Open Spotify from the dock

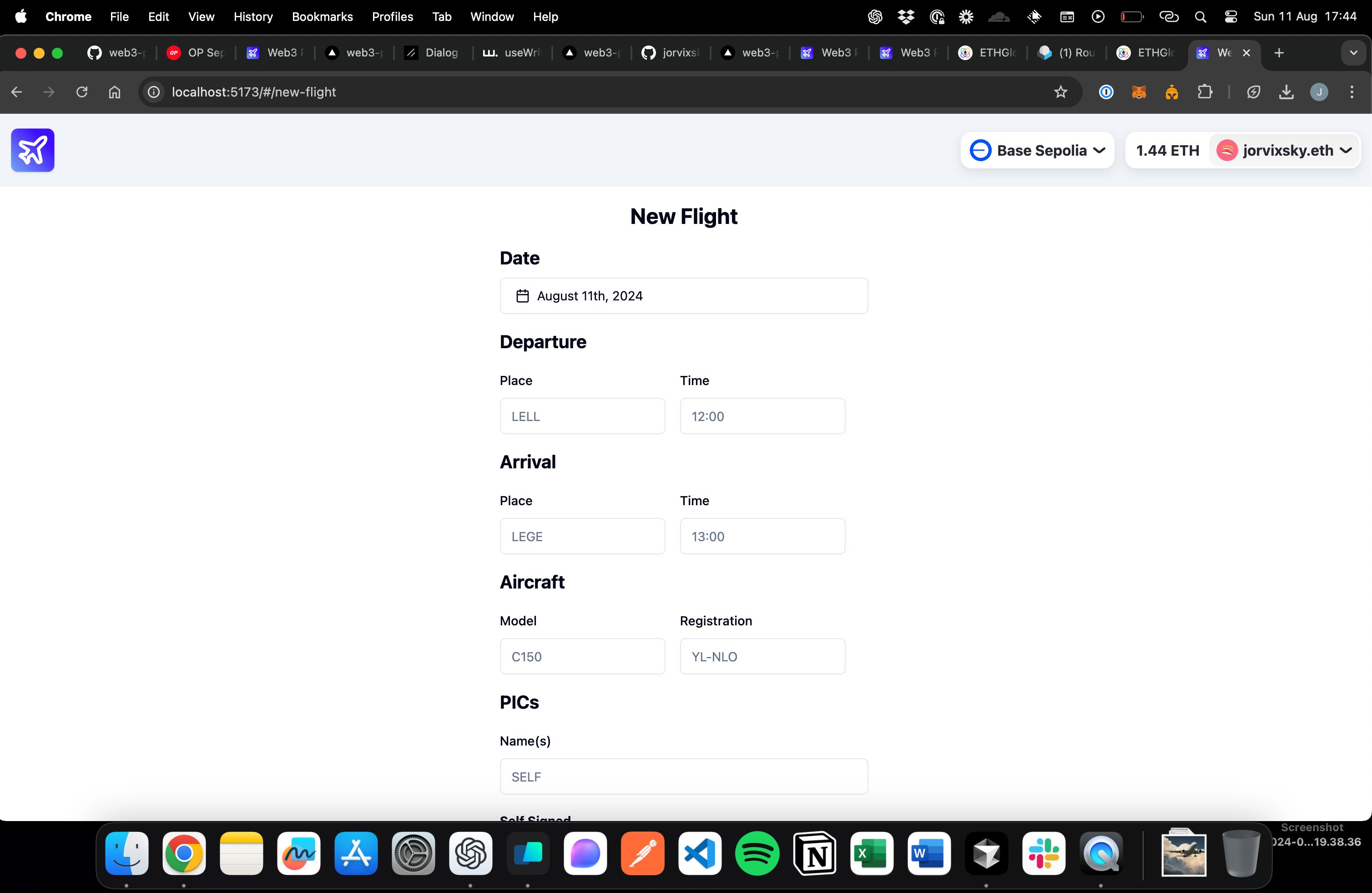tap(757, 853)
